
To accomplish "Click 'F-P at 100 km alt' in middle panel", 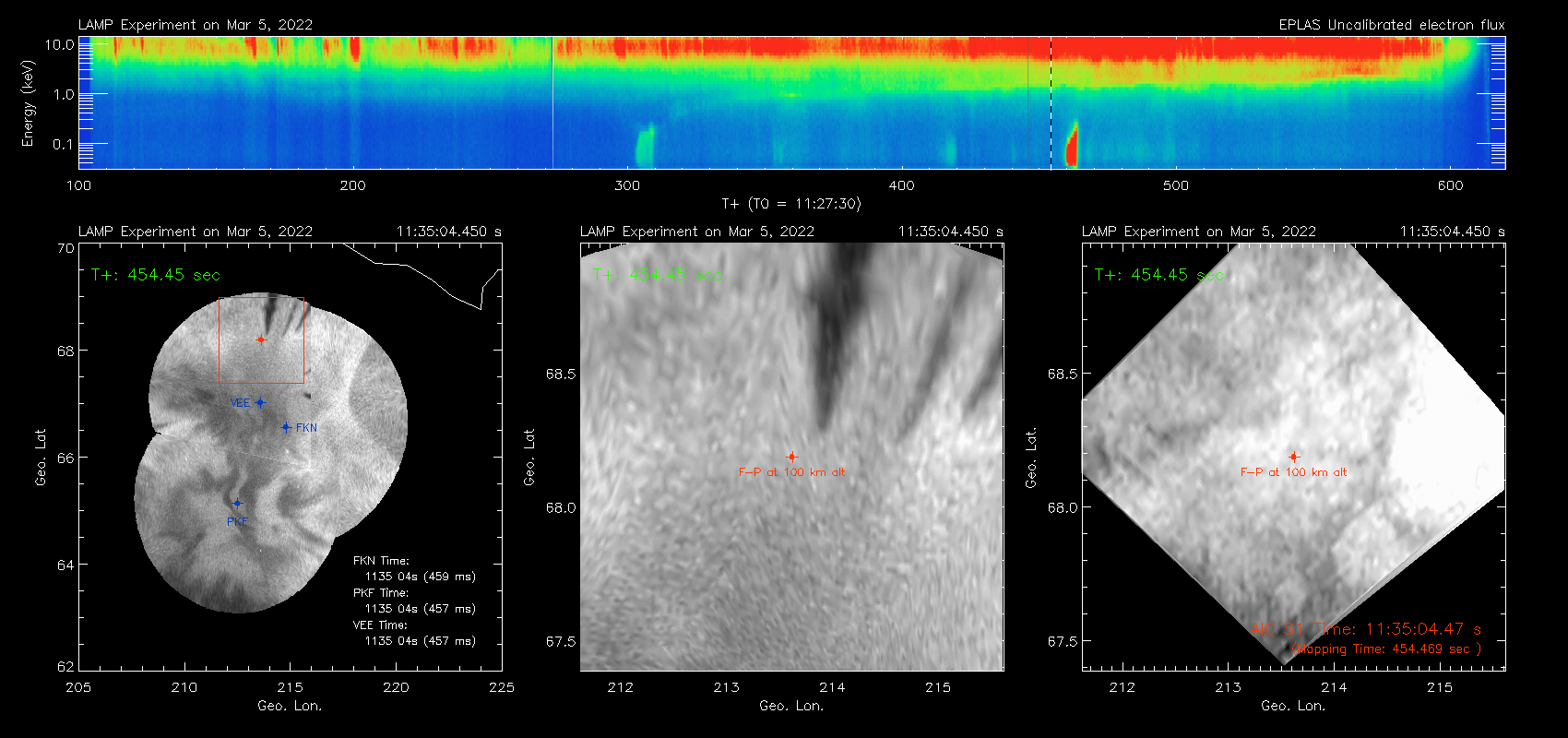I will pyautogui.click(x=791, y=472).
